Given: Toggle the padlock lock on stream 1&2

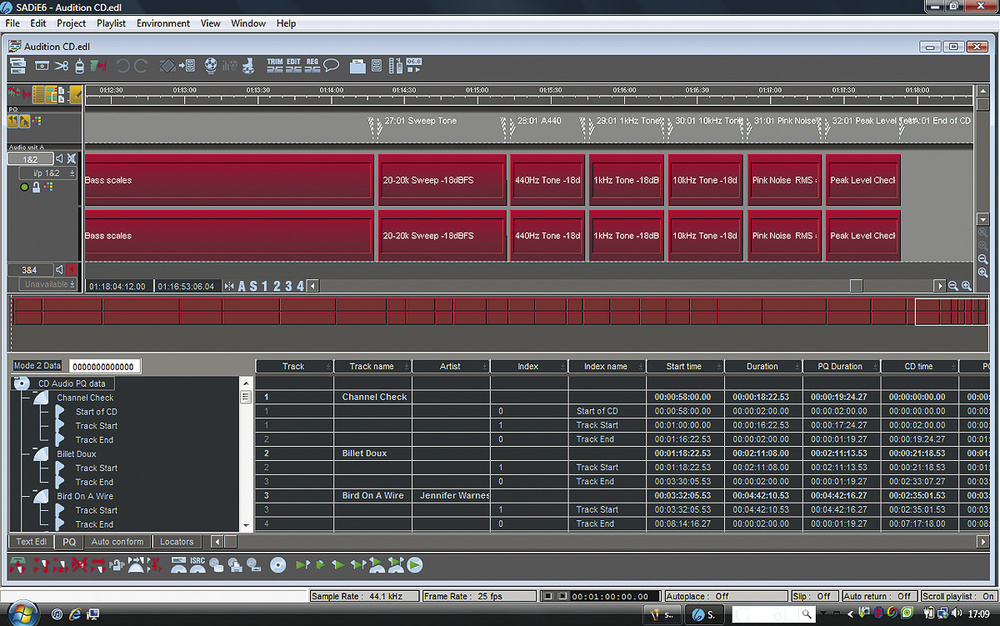Looking at the screenshot, I should pos(36,187).
